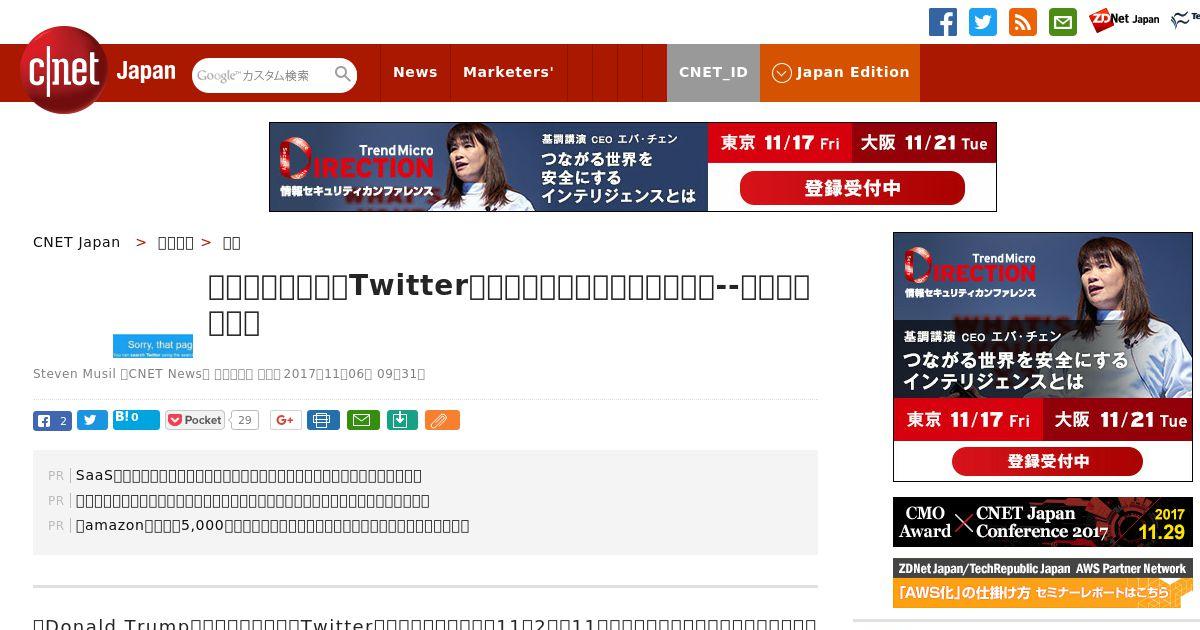Screen dimensions: 1200x630
Task: Click the CNET Japan breadcrumb link
Action: point(77,242)
